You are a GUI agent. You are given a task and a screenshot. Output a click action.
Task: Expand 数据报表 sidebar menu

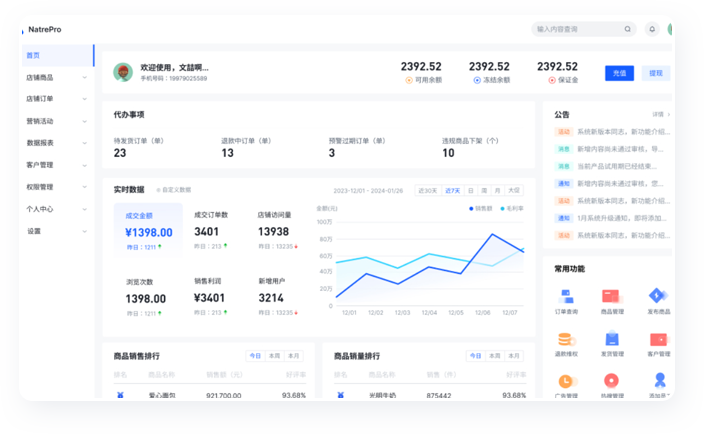pos(56,143)
